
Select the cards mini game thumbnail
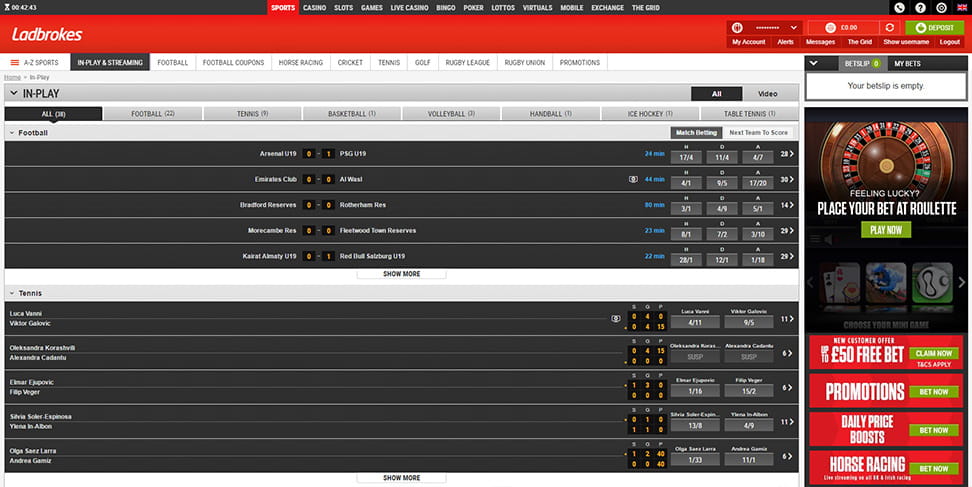click(841, 283)
